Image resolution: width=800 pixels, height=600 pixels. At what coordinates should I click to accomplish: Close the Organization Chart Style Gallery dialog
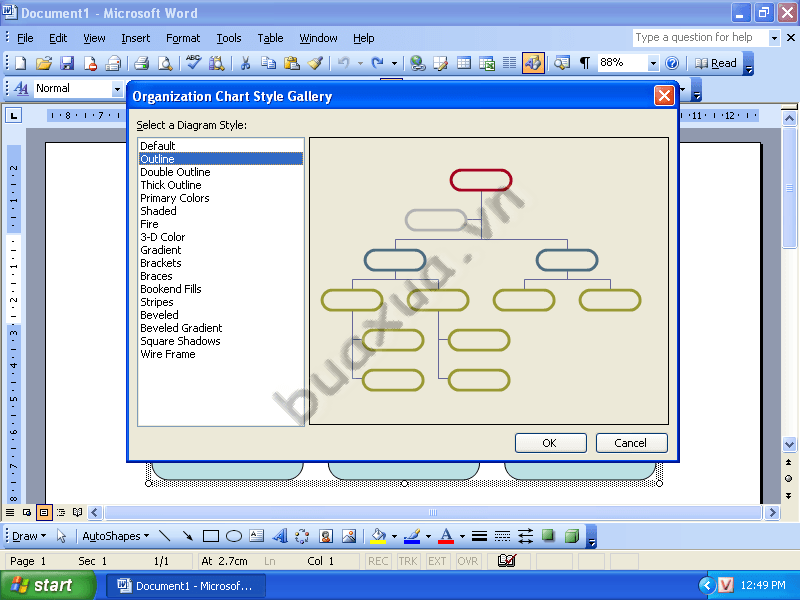[x=664, y=95]
